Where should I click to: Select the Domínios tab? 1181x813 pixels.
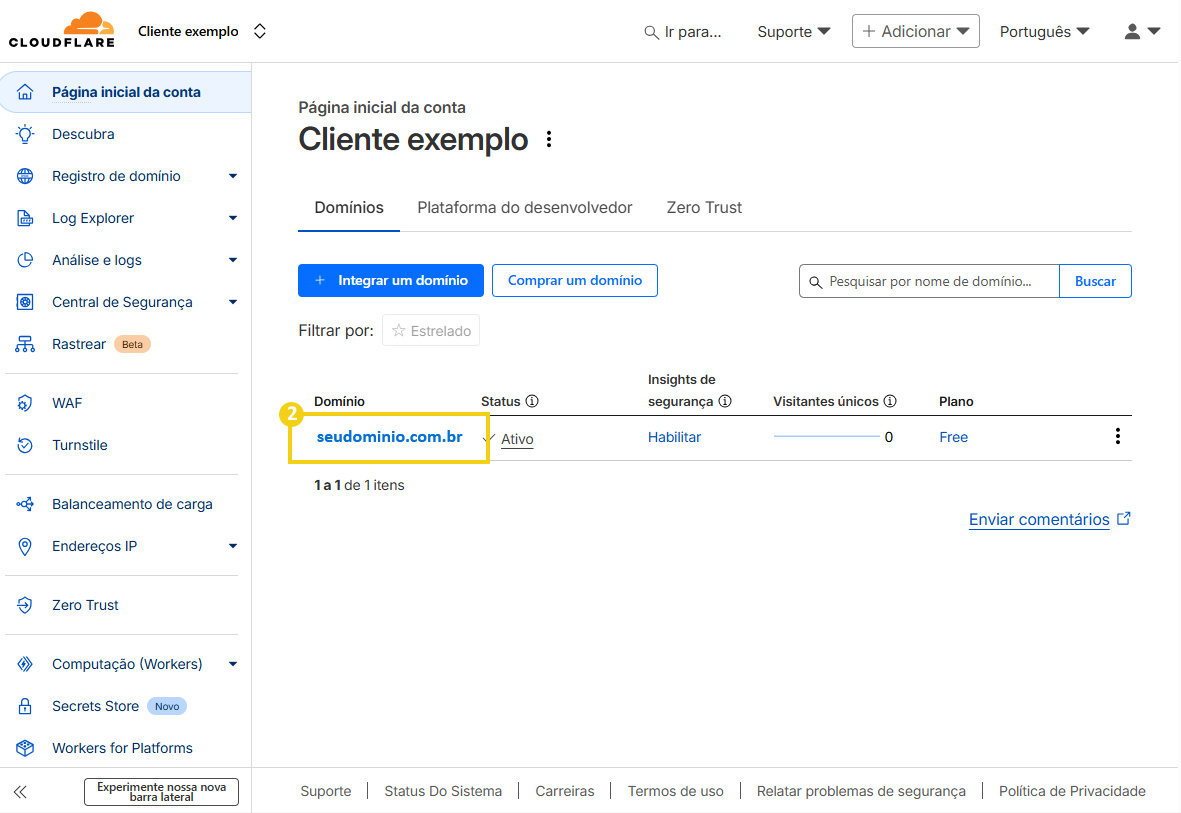[x=348, y=207]
